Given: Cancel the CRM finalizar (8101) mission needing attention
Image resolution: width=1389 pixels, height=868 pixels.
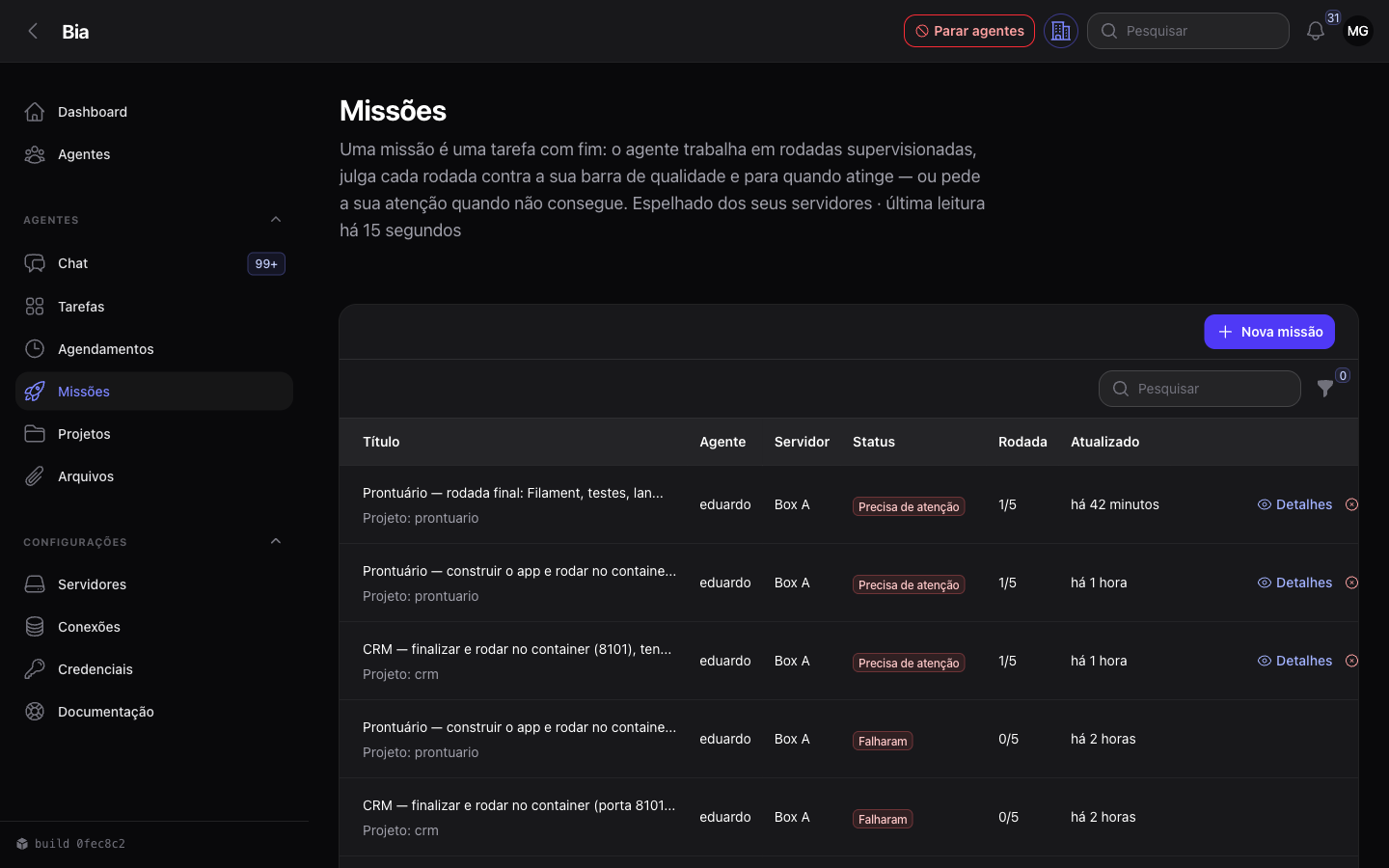Looking at the screenshot, I should click(1351, 661).
